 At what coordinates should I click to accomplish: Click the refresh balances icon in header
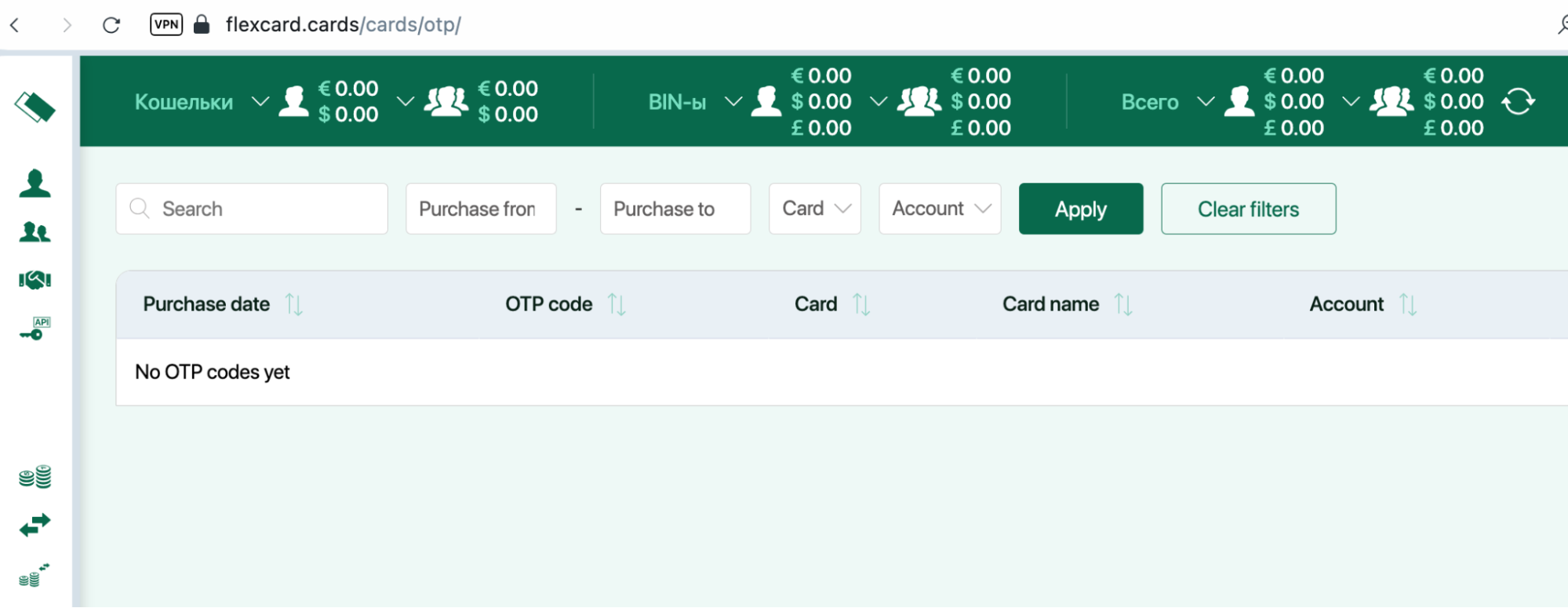pos(1518,101)
